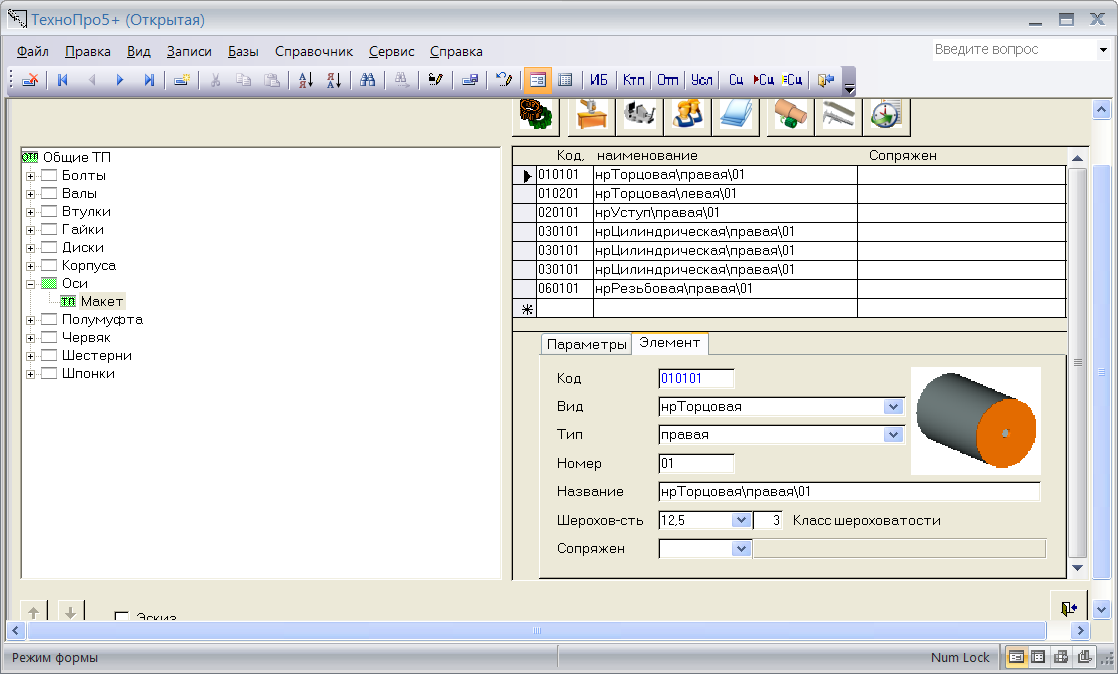This screenshot has width=1118, height=674.
Task: Click the horizontal scrollbar thumb
Action: click(537, 630)
